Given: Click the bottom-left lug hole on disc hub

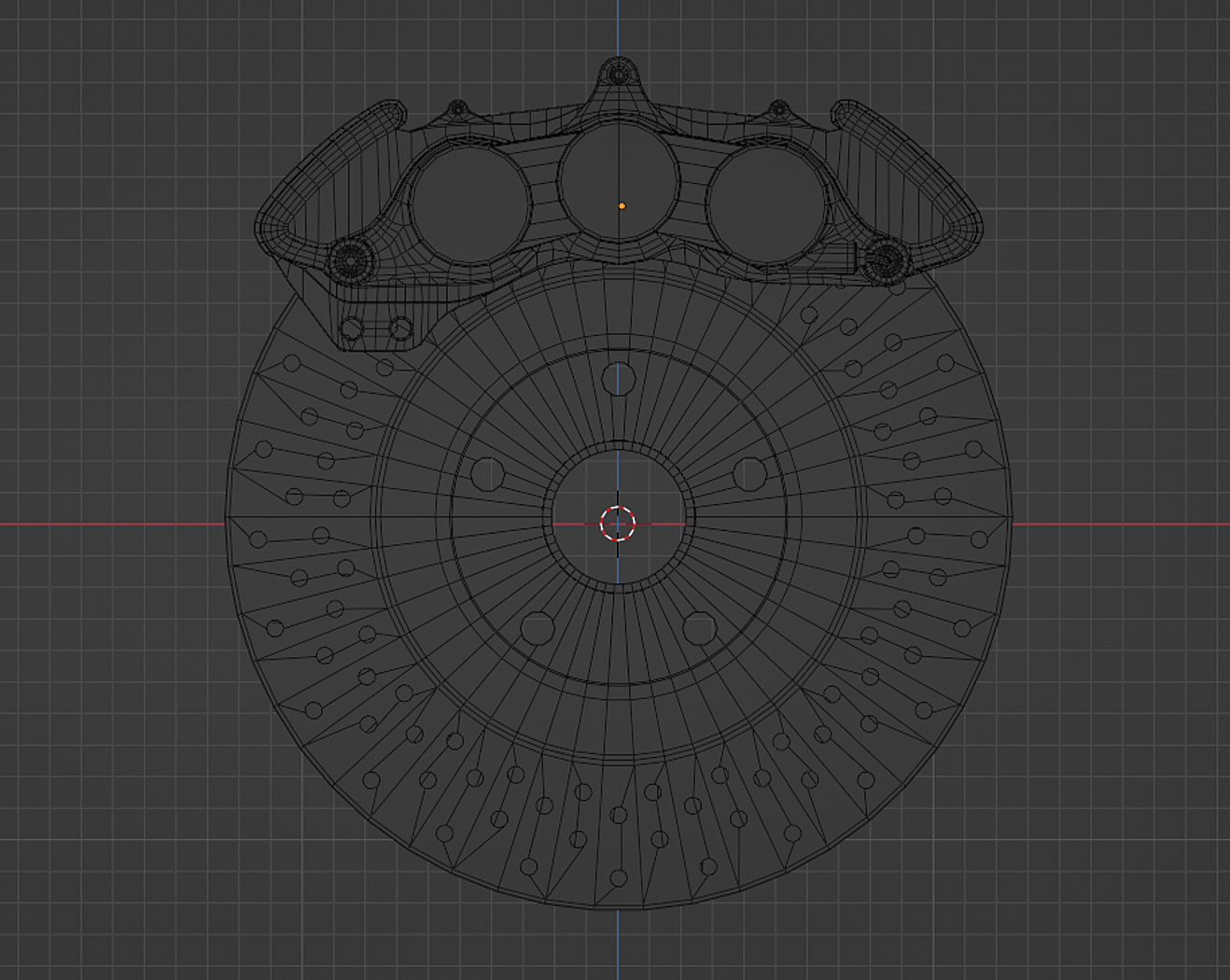Looking at the screenshot, I should point(538,628).
